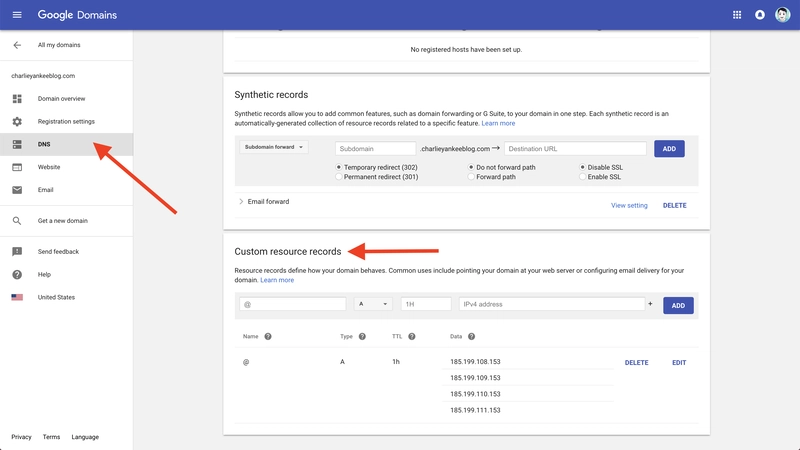This screenshot has width=800, height=450.
Task: Go back using the left arrow icon
Action: pos(17,45)
